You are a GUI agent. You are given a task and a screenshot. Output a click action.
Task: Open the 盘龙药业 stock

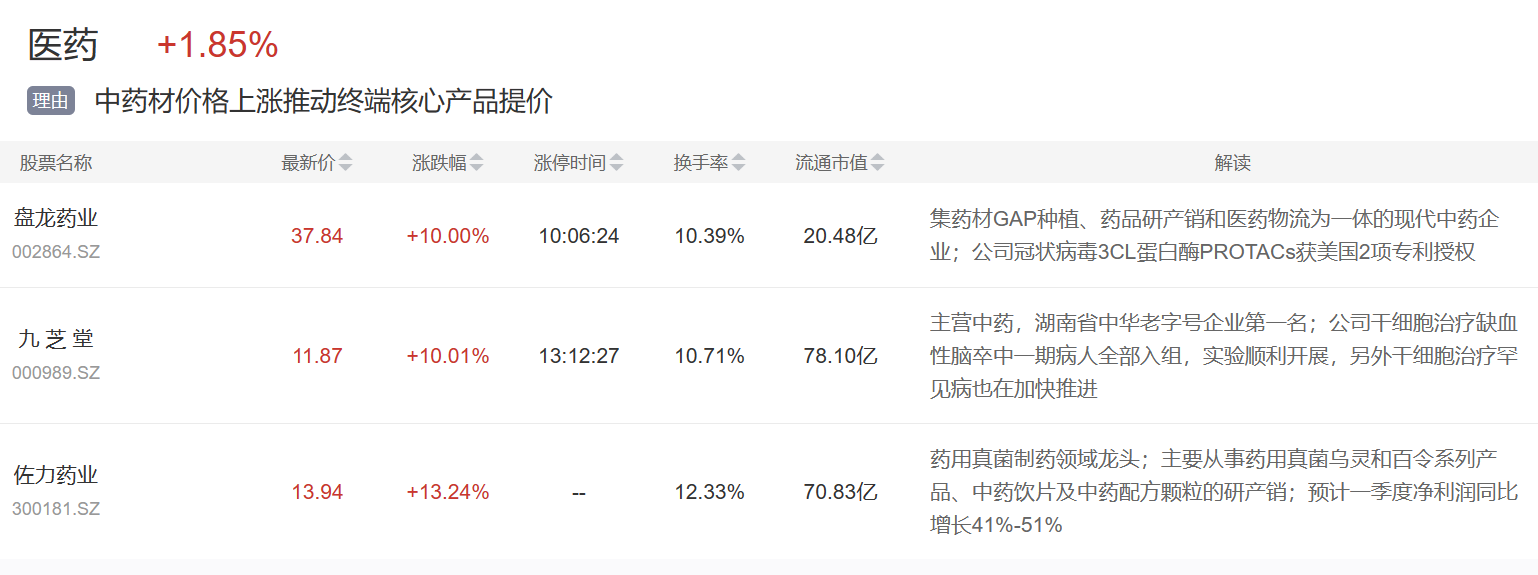[56, 218]
